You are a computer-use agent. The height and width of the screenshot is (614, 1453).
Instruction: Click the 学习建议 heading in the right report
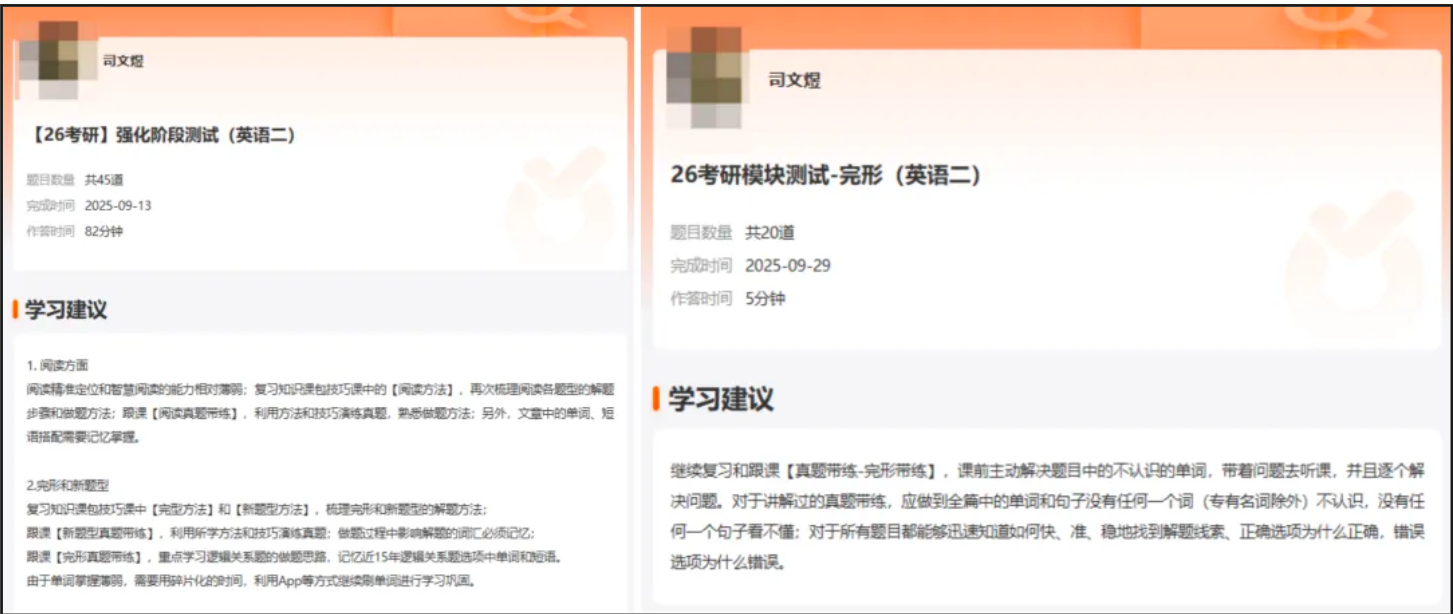721,399
